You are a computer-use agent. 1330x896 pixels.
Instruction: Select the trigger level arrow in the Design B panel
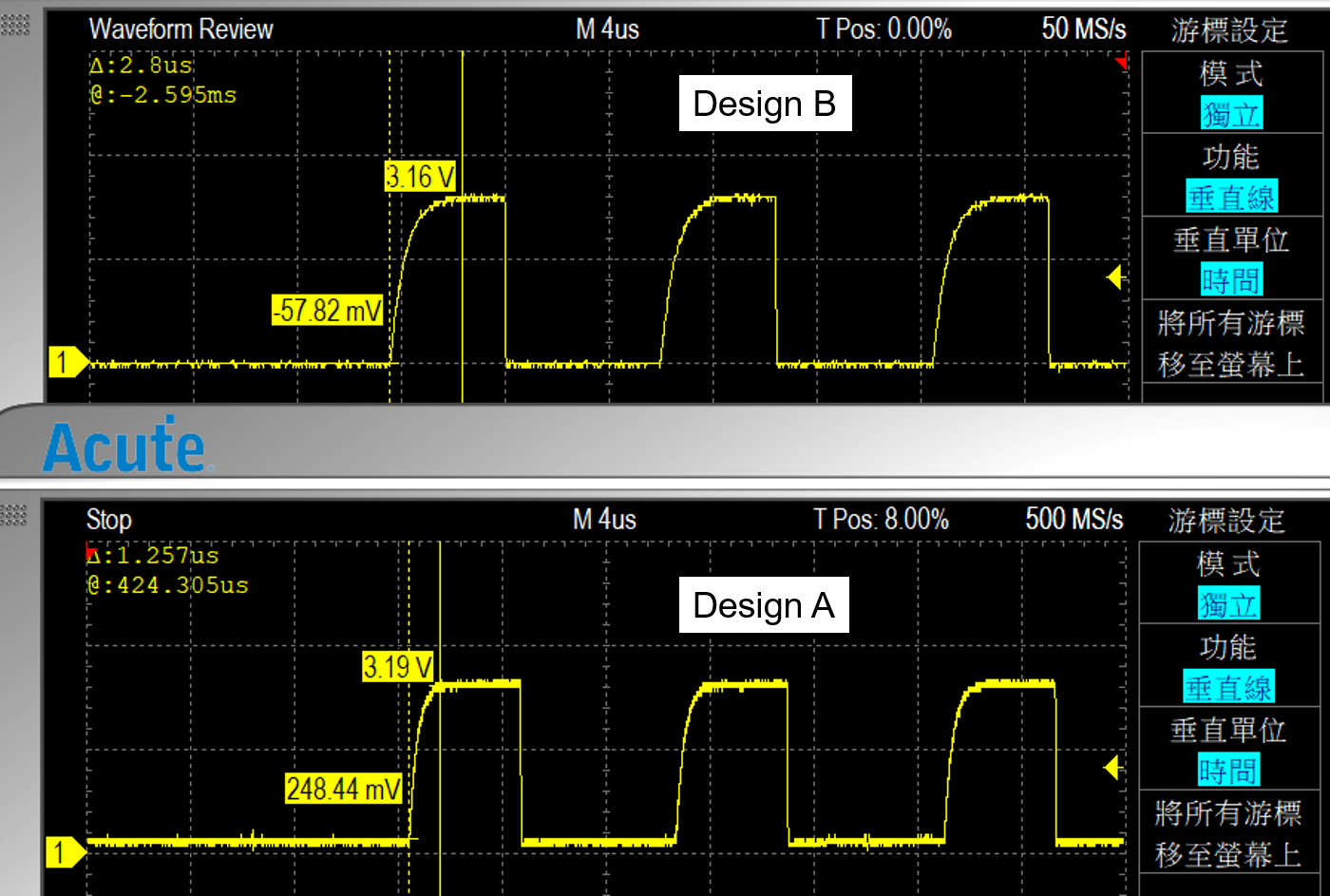(1115, 276)
